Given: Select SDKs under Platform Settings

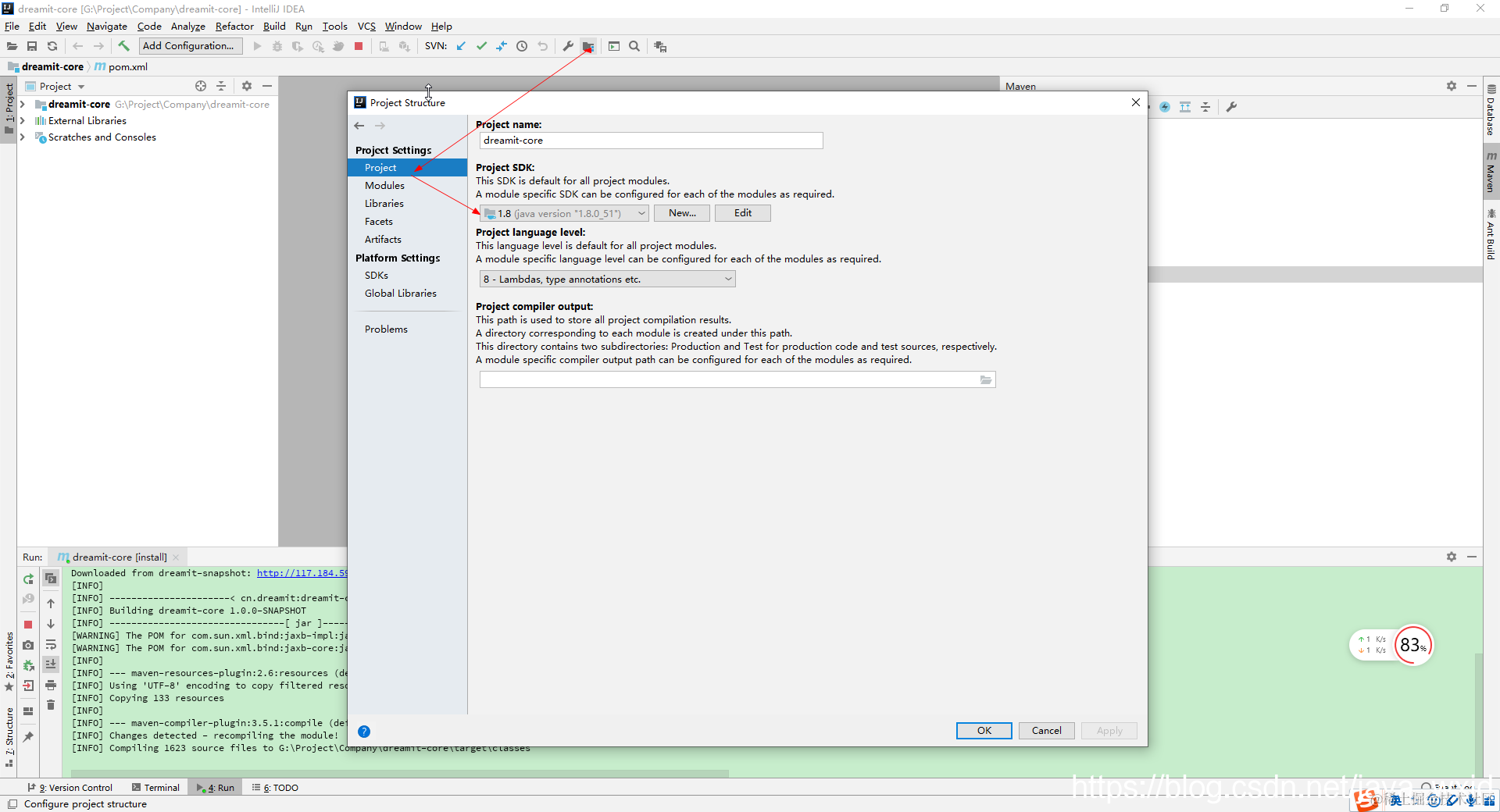Looking at the screenshot, I should tap(376, 275).
